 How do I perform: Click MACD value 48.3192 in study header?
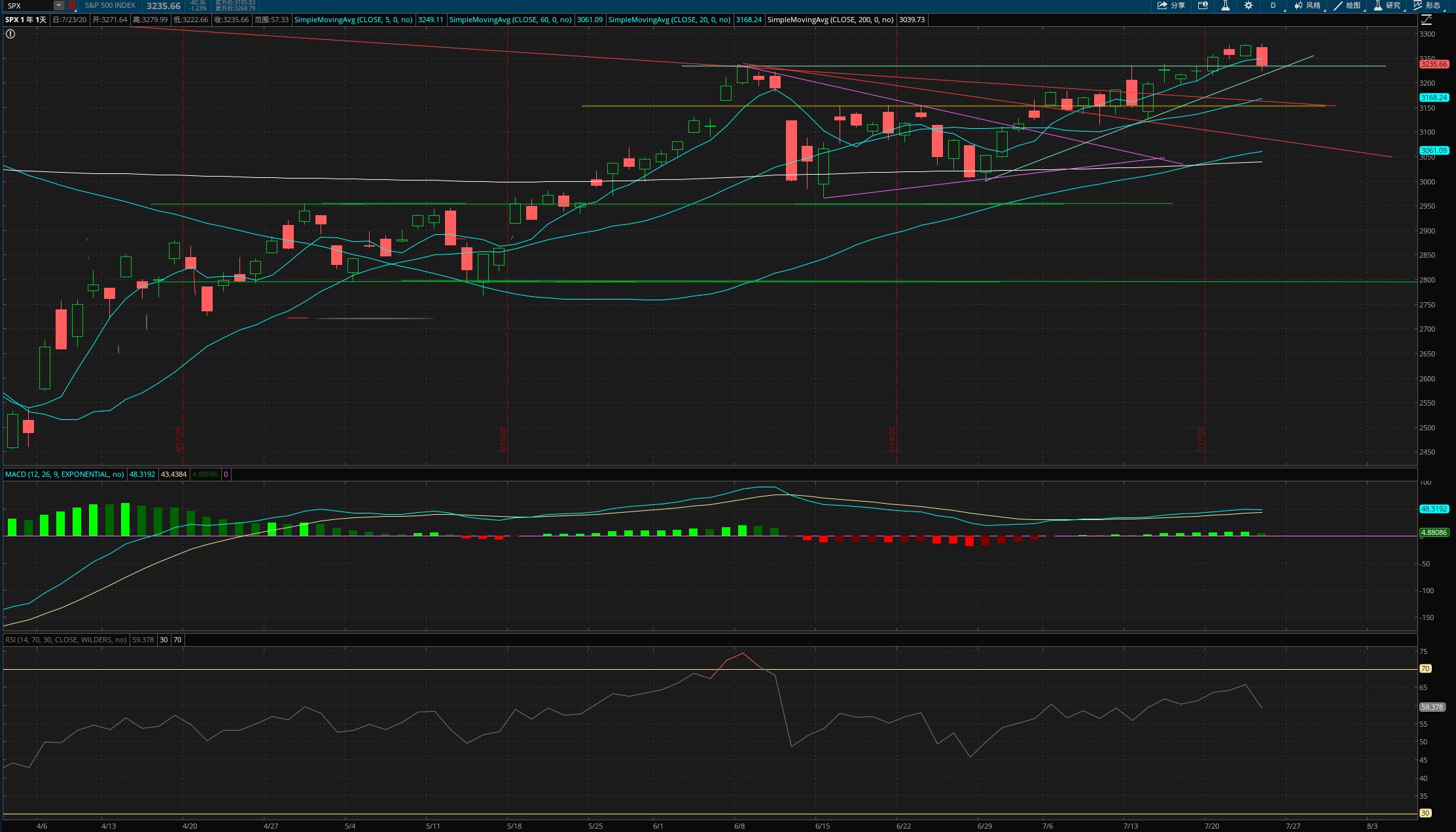point(142,474)
